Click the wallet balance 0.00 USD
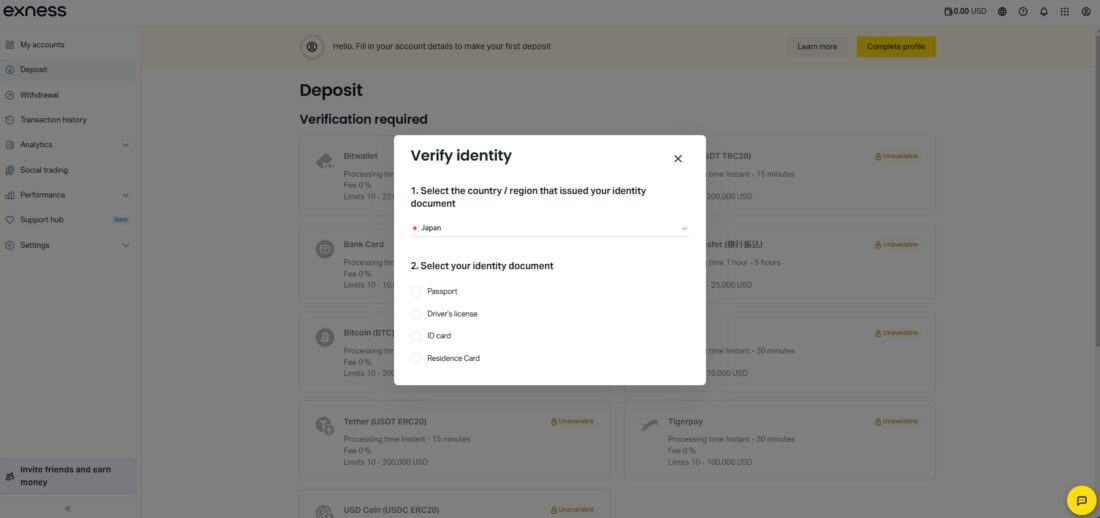Screen dimensions: 1100x518 (965, 12)
